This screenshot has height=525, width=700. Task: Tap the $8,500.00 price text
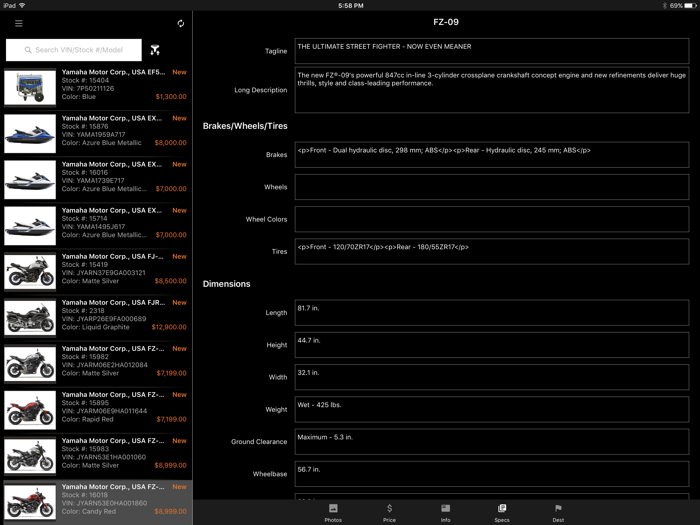tap(170, 281)
